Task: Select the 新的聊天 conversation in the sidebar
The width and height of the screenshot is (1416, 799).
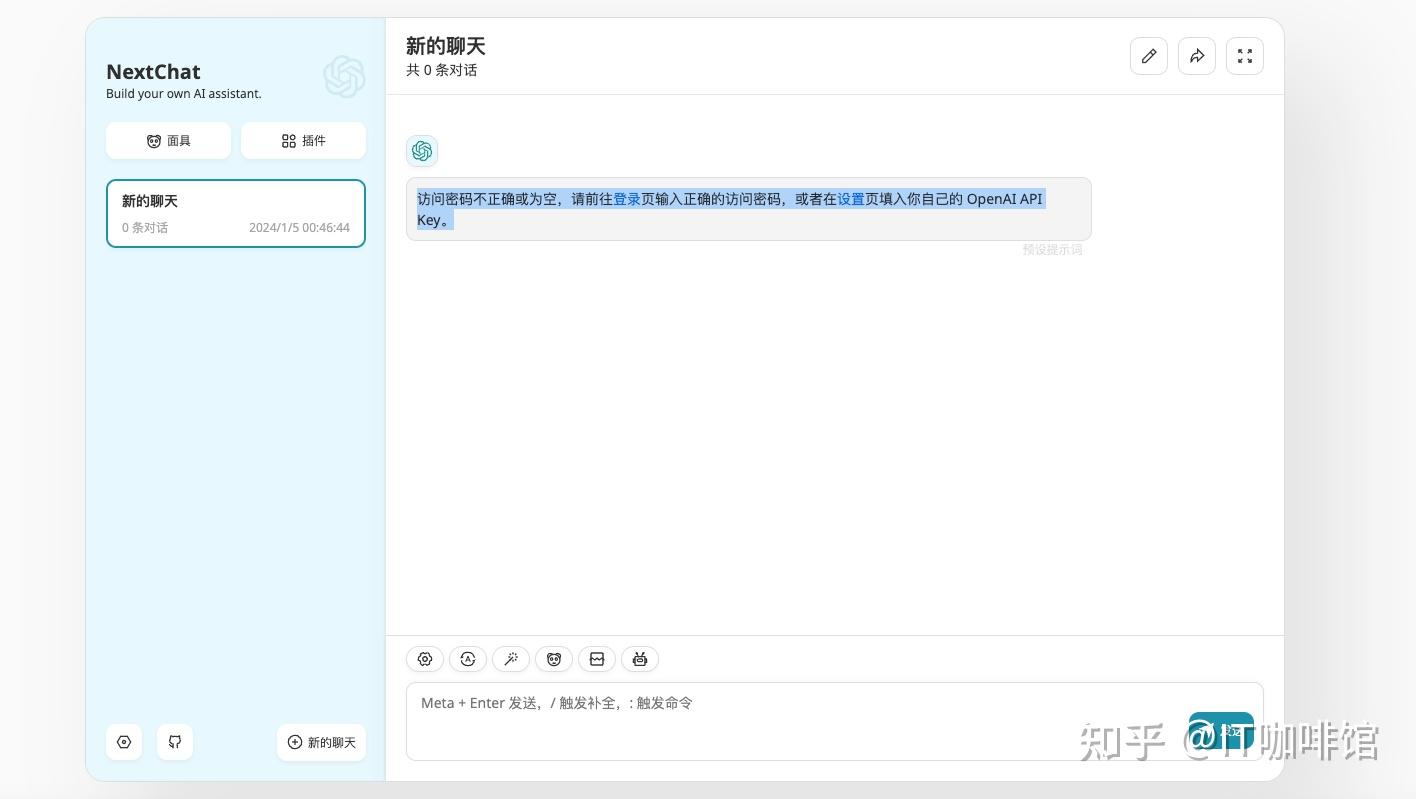Action: point(235,213)
